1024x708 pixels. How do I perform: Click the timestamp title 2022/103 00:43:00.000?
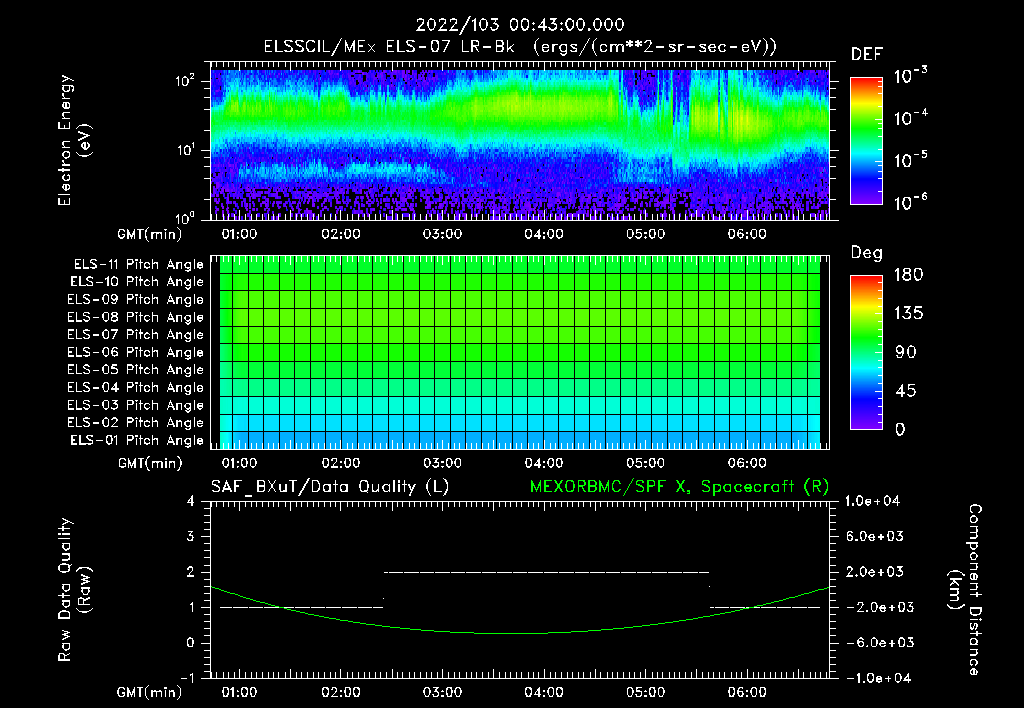click(x=520, y=25)
